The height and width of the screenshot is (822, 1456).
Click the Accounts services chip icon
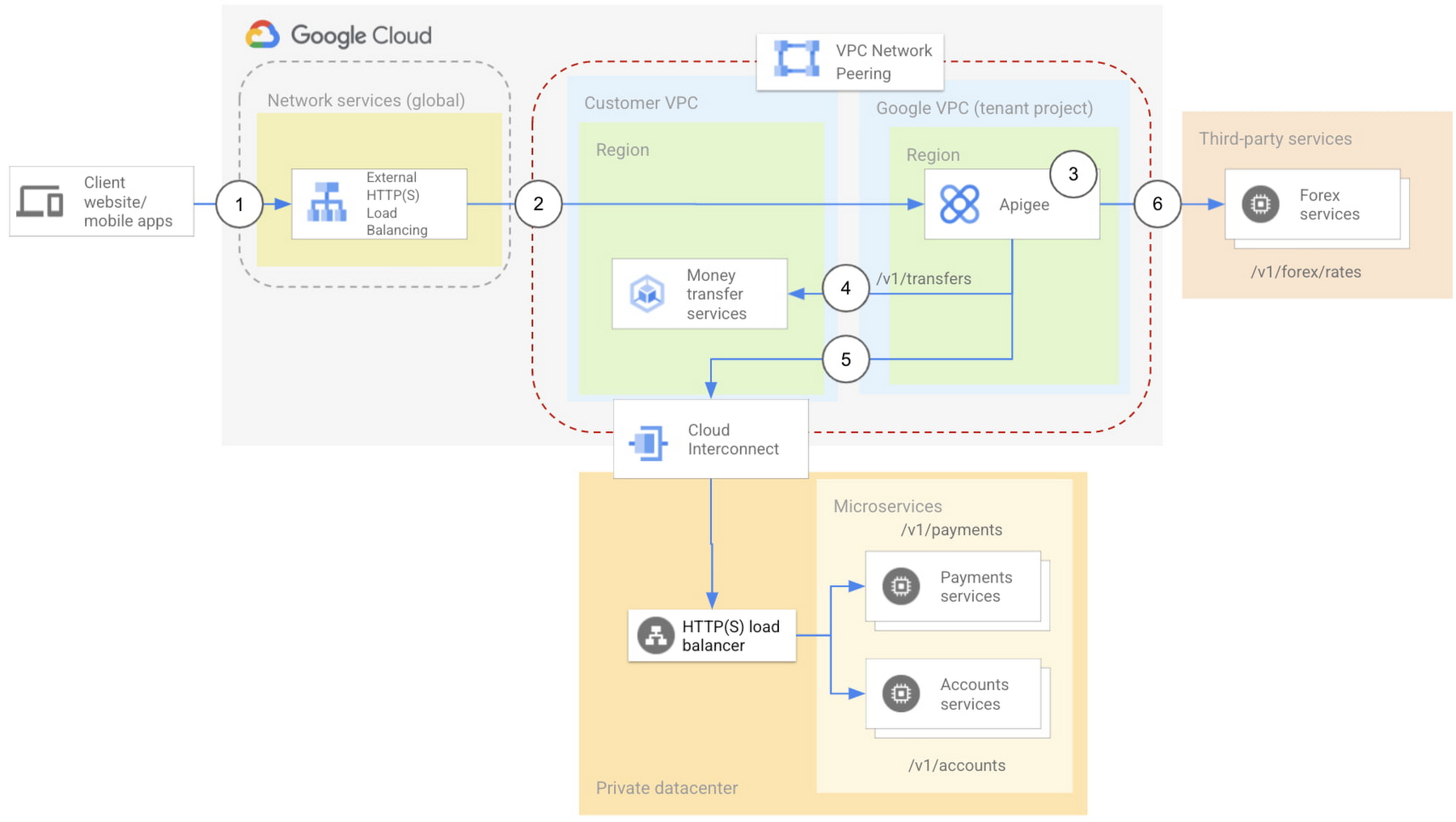900,693
